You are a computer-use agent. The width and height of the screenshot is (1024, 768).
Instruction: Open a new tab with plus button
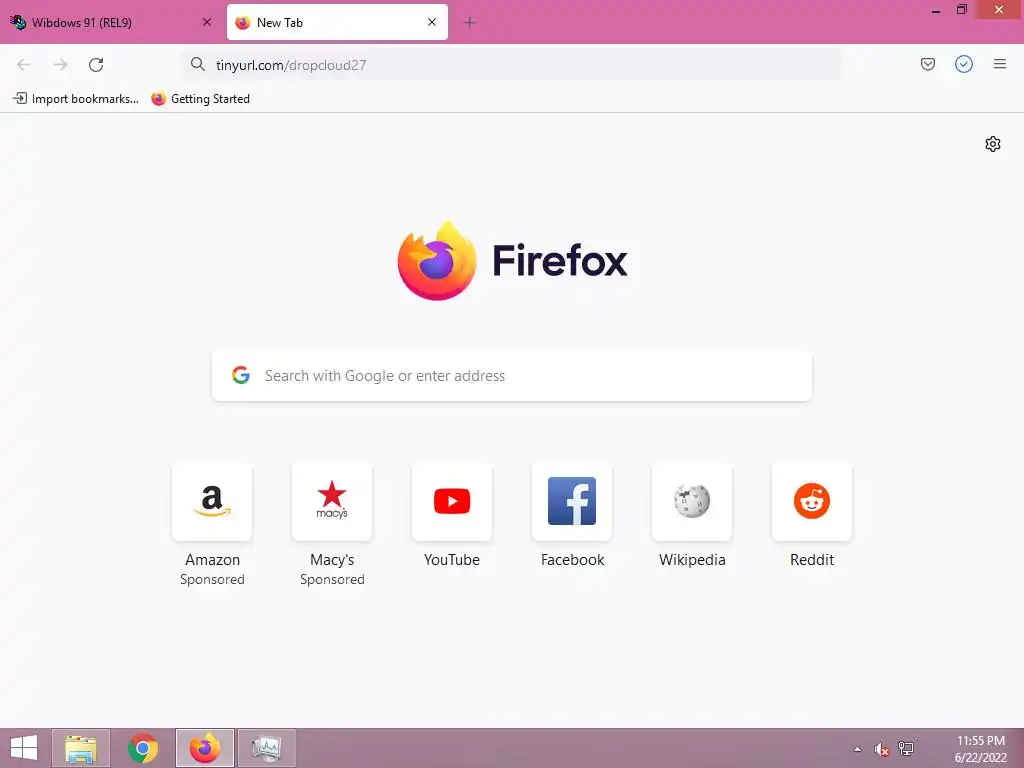click(469, 23)
